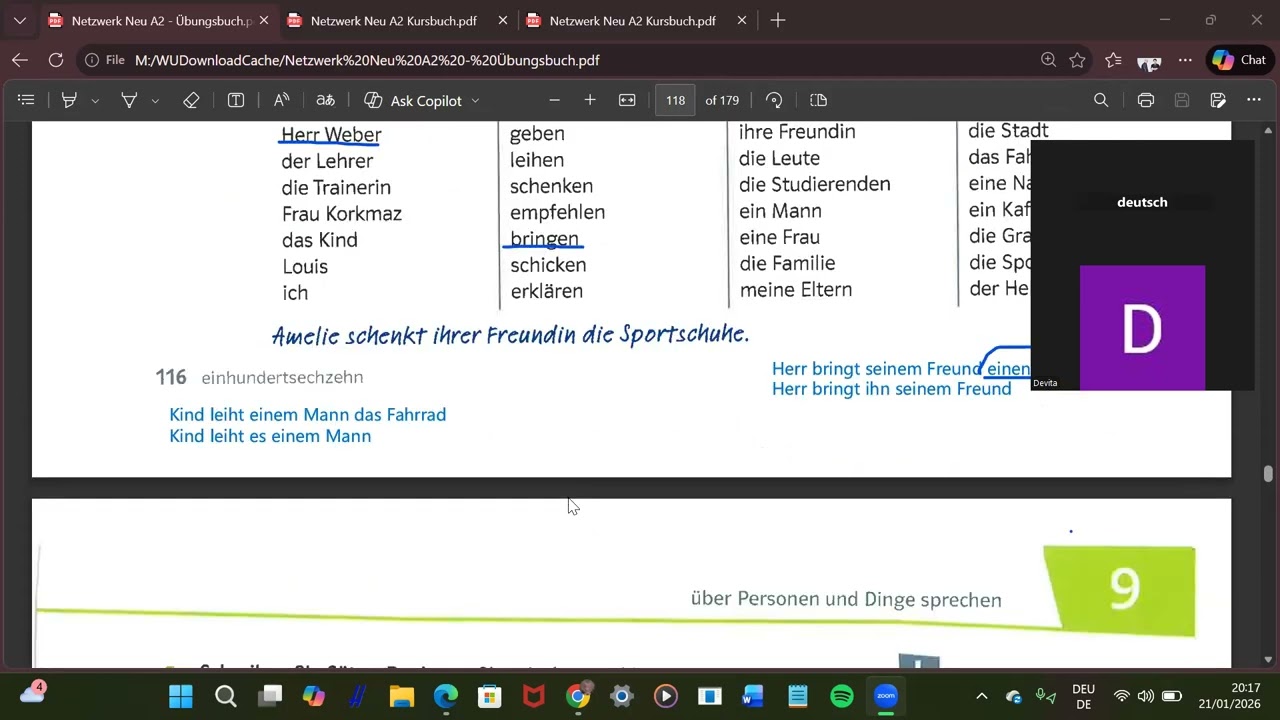
Task: Switch to the third tab, Netzwerk Neu A2 Kursbuch.pdf
Action: 633,20
